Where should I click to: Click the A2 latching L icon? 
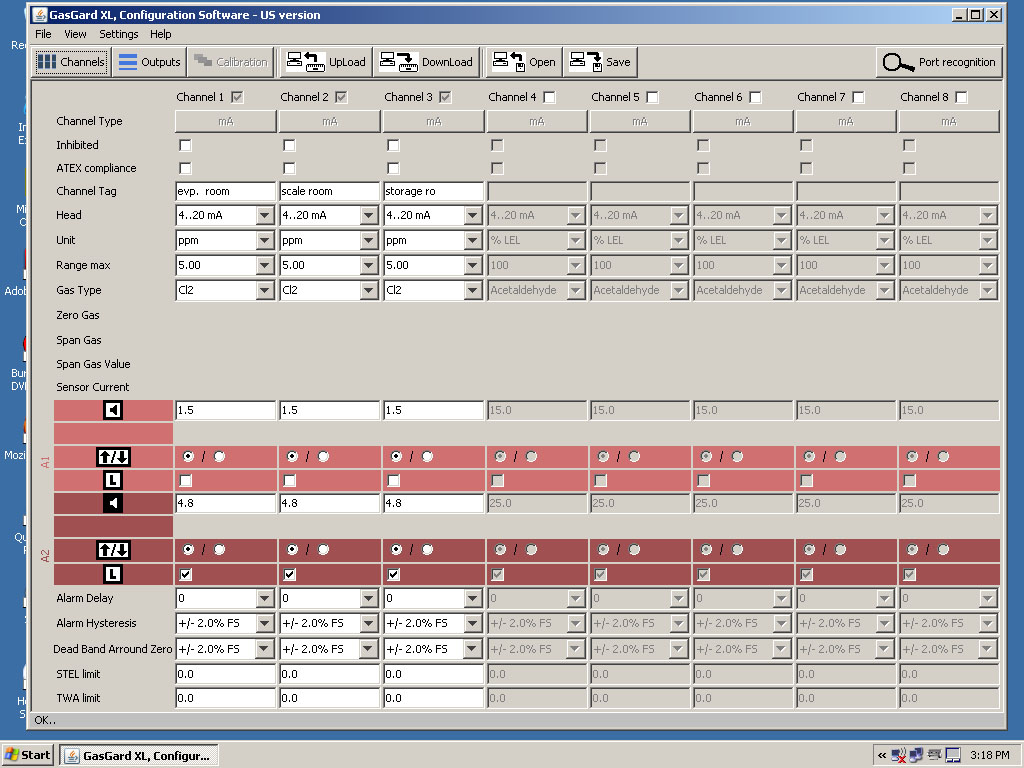tap(113, 574)
